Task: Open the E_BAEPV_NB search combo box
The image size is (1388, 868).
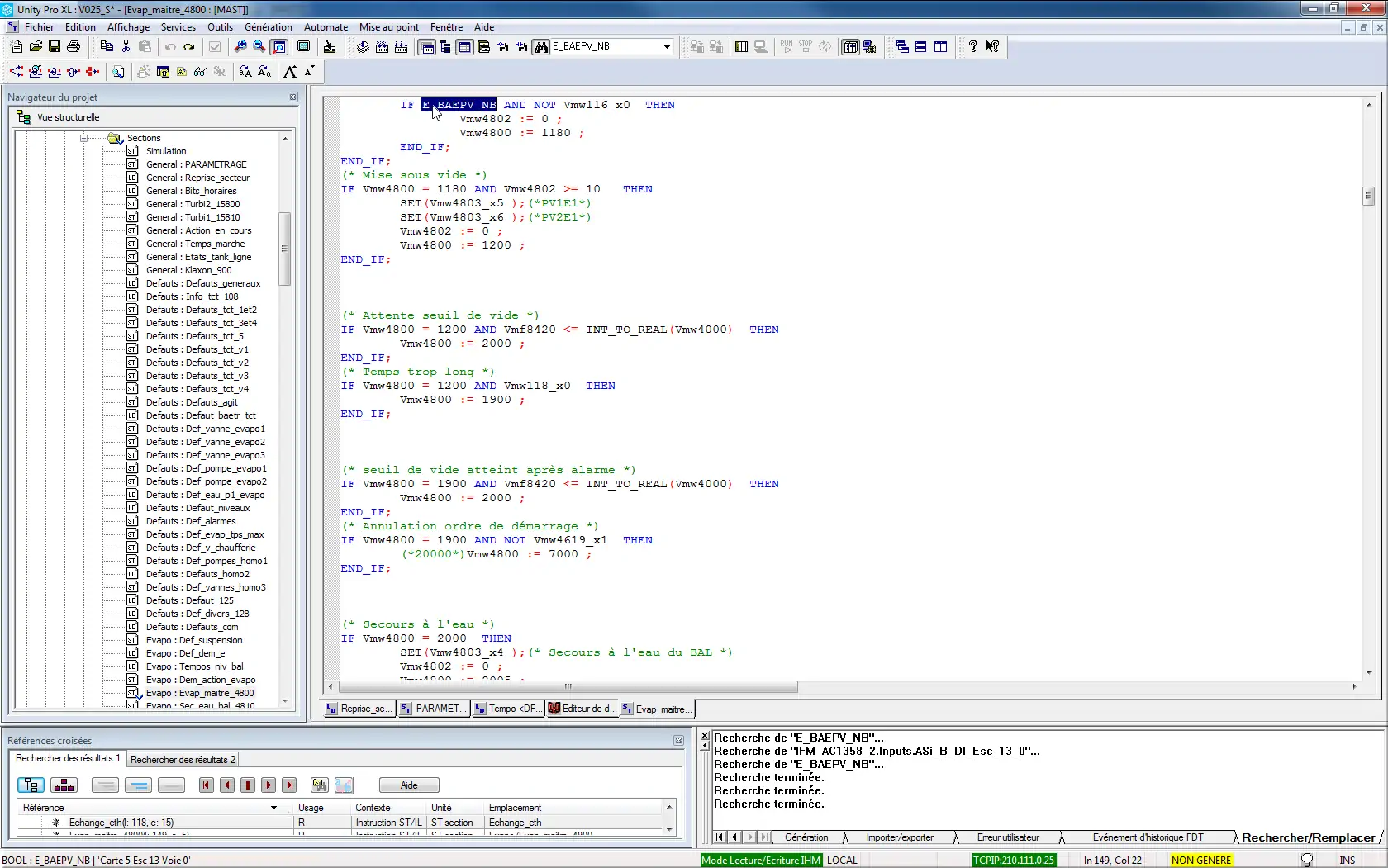Action: pos(667,47)
